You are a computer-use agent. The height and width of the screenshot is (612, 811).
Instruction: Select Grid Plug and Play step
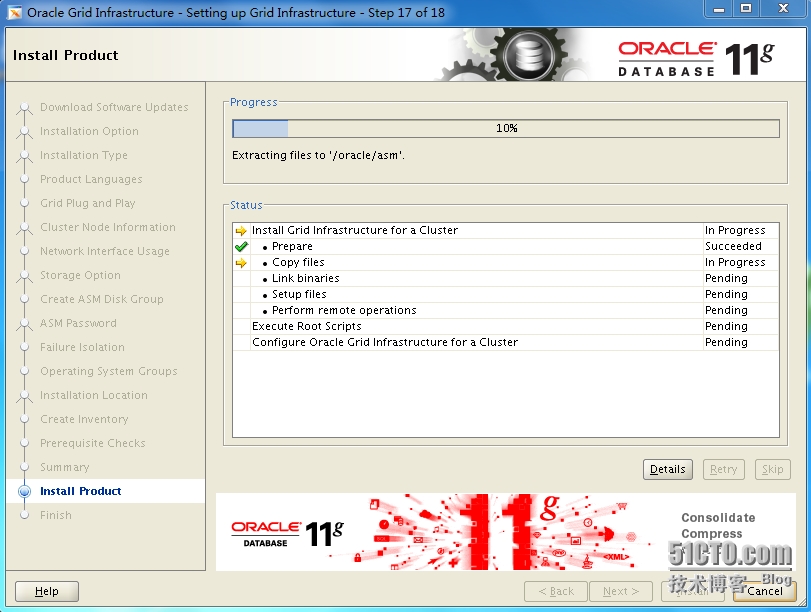coord(87,203)
